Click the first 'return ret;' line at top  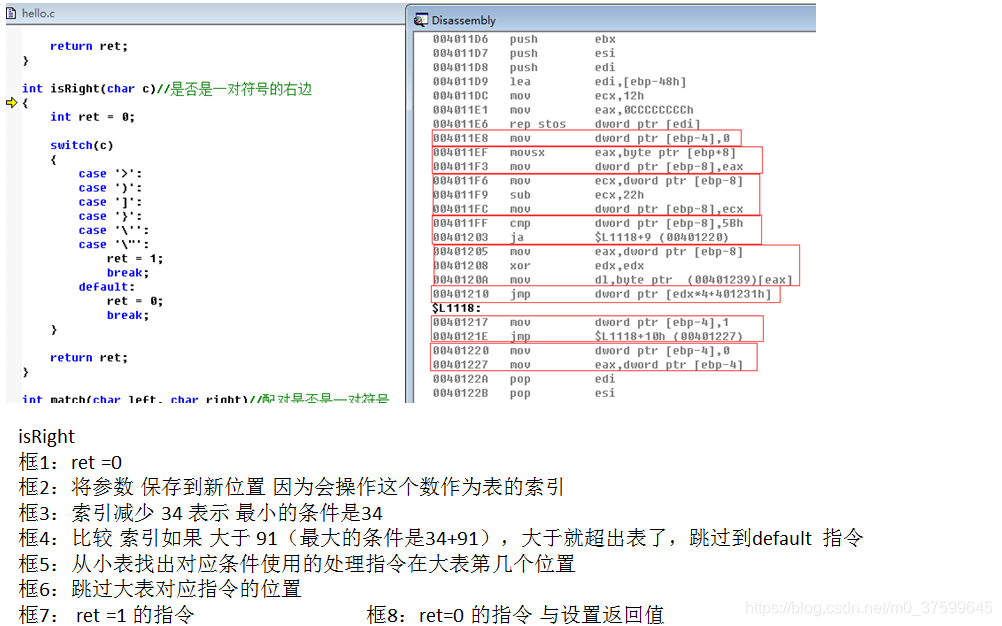tap(89, 46)
